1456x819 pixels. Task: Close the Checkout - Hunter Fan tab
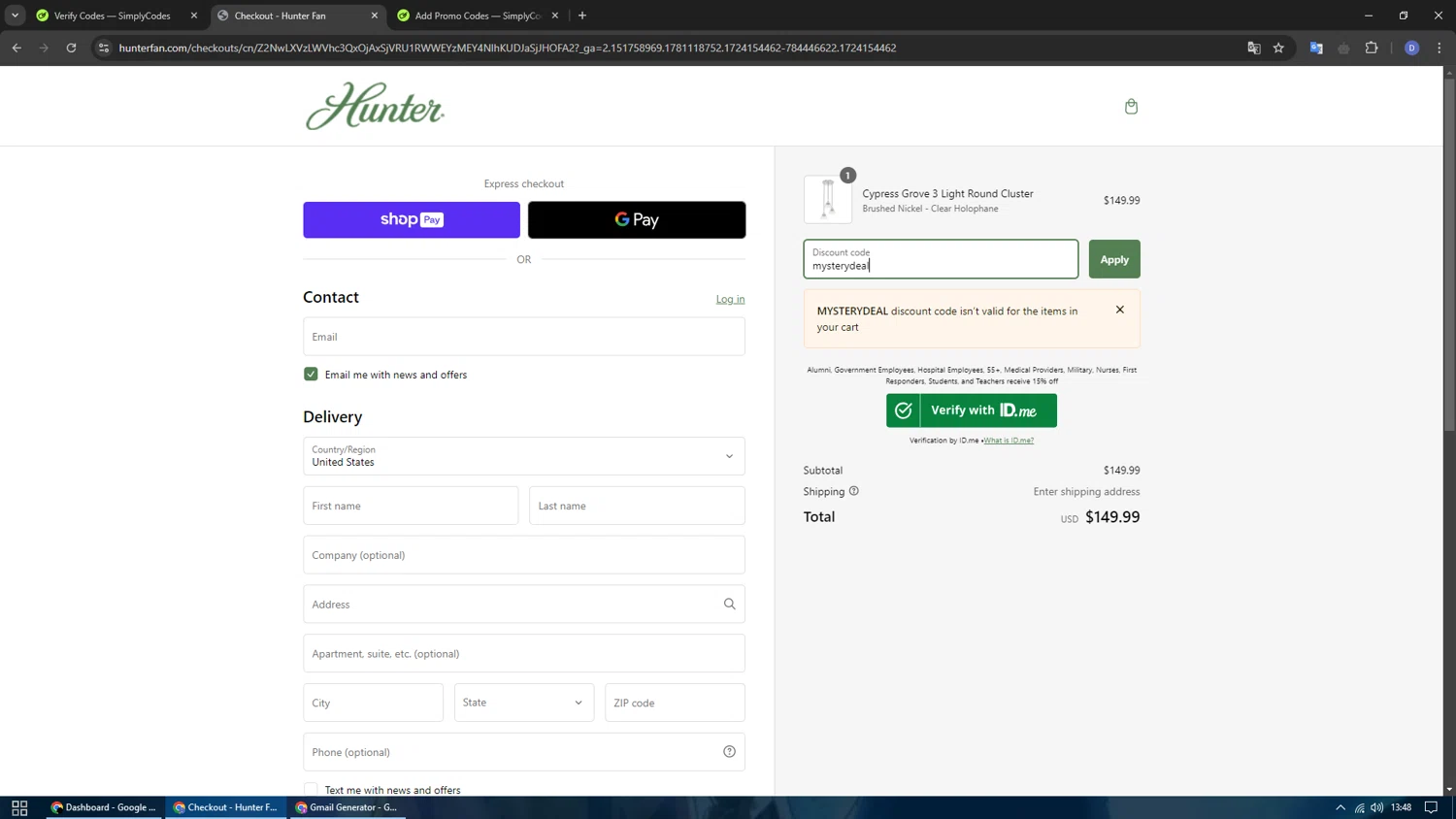(x=375, y=16)
